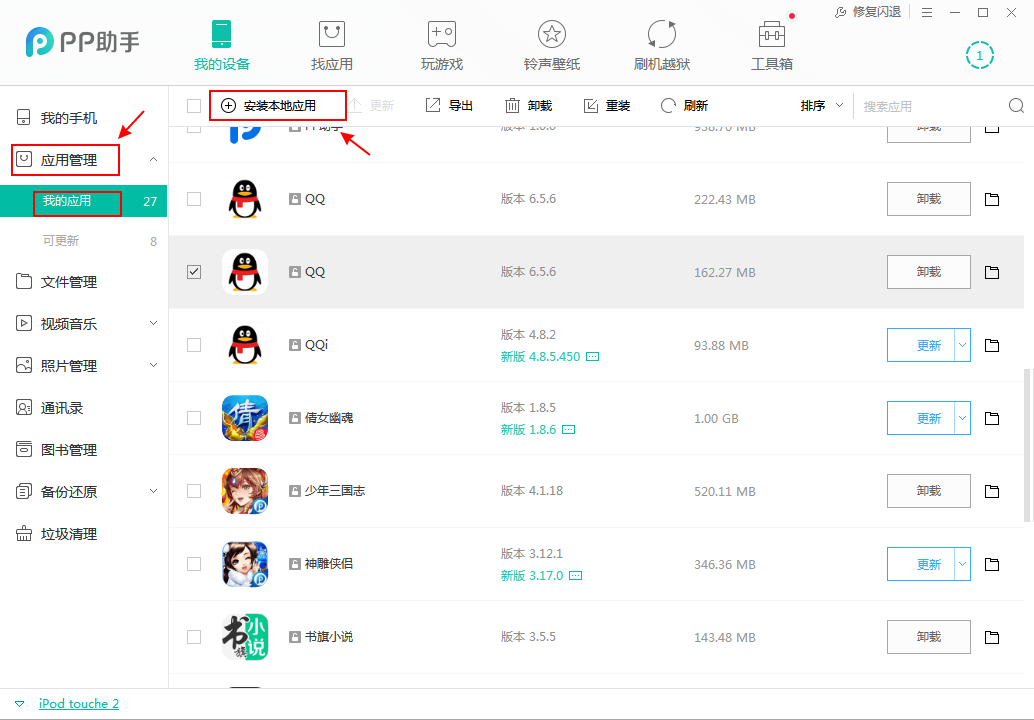Uninstall the 书旗小说 app
The height and width of the screenshot is (720, 1034).
(x=928, y=637)
